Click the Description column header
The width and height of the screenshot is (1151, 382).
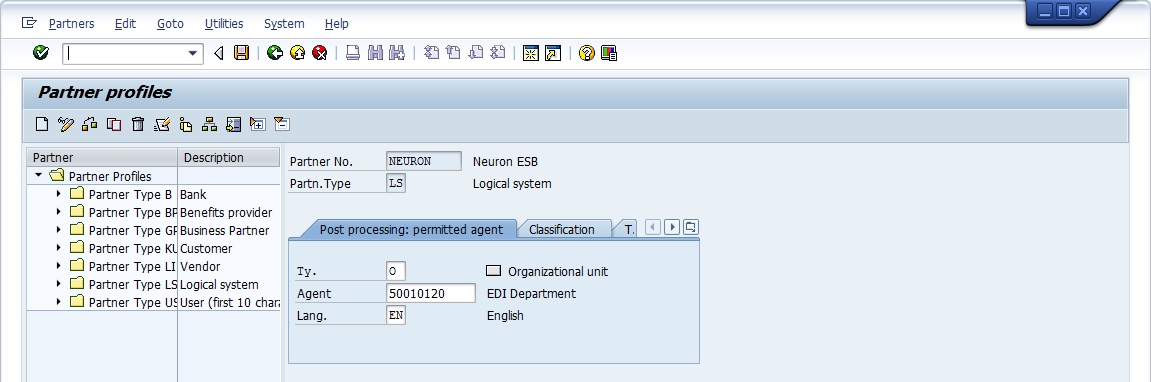click(229, 157)
